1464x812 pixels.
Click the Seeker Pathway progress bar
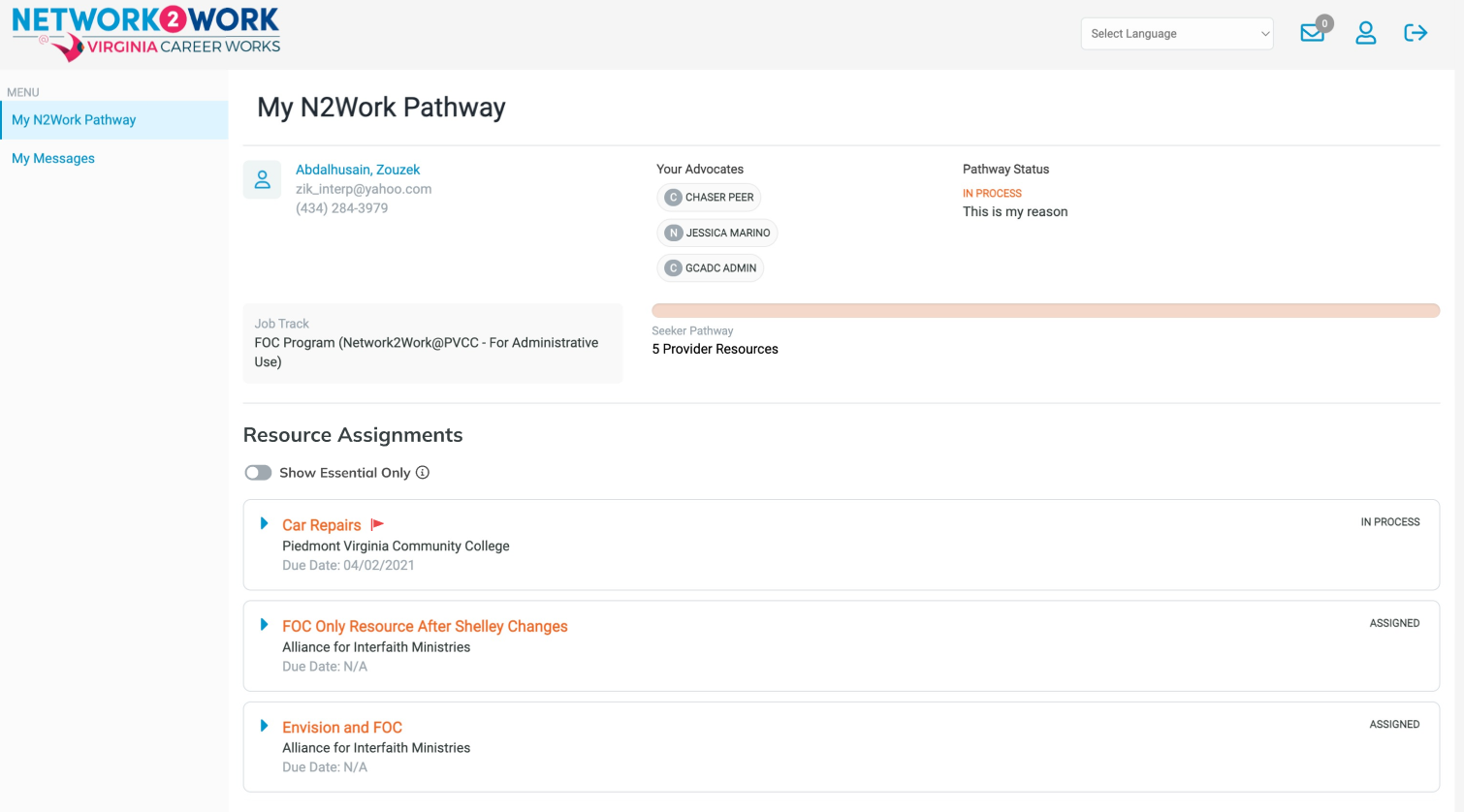click(x=1045, y=311)
